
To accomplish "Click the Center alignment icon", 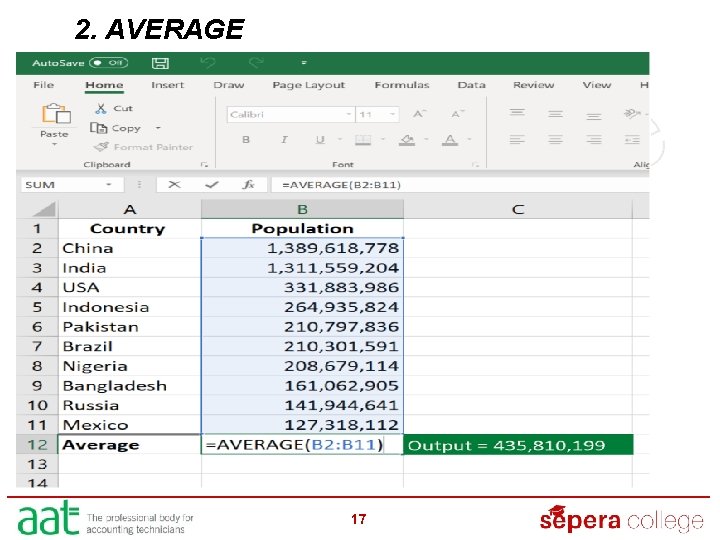I will coord(556,139).
